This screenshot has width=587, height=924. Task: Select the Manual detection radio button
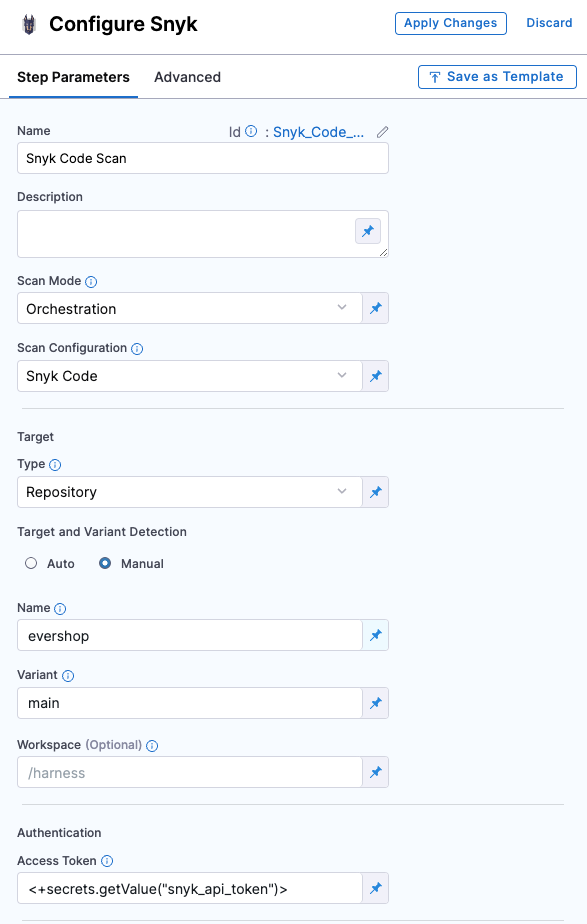[105, 563]
